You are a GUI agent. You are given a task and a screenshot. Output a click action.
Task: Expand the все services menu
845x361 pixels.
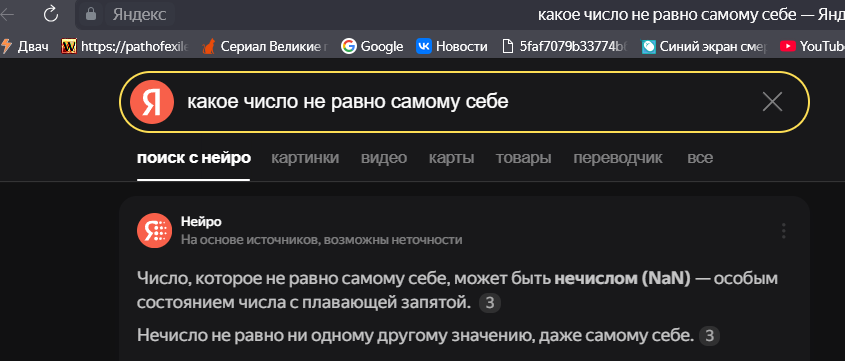(700, 158)
